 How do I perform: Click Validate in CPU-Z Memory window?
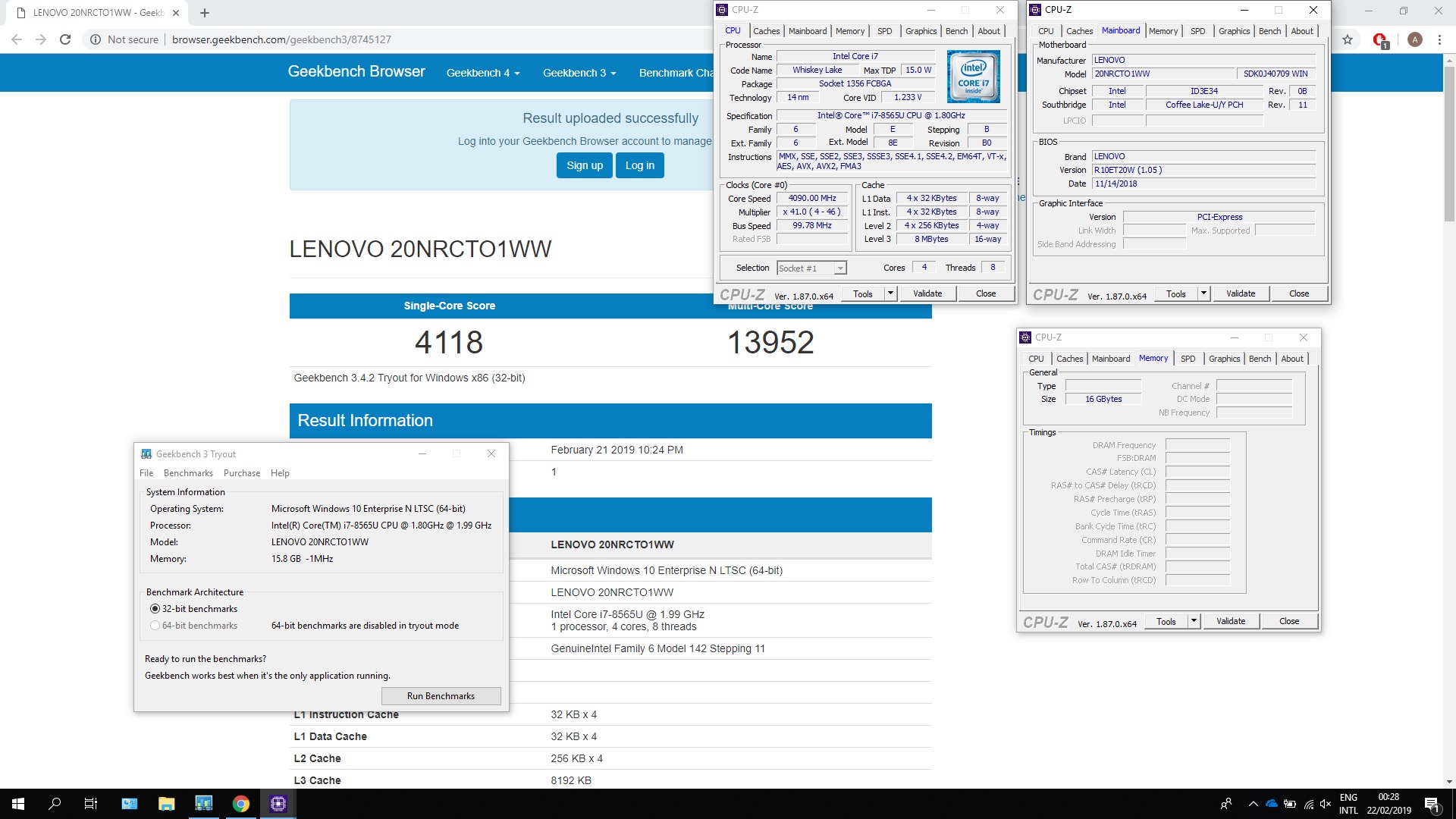(x=1231, y=621)
